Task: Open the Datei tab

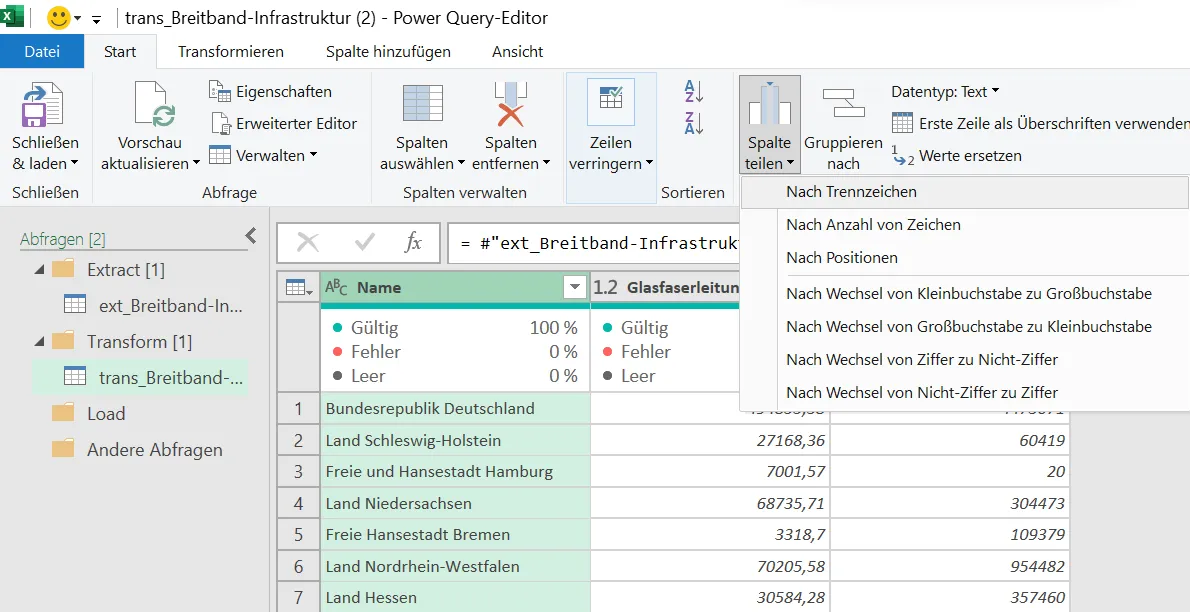Action: (x=42, y=52)
